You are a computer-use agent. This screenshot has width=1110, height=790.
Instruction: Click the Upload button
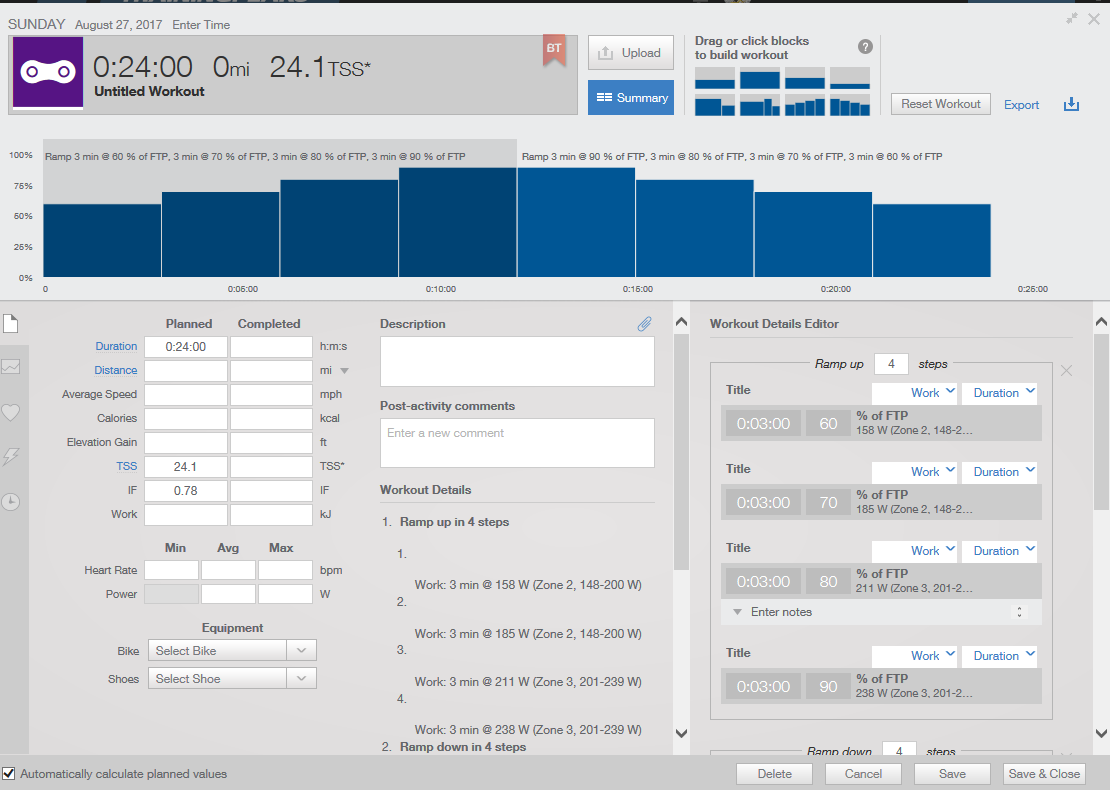point(630,53)
